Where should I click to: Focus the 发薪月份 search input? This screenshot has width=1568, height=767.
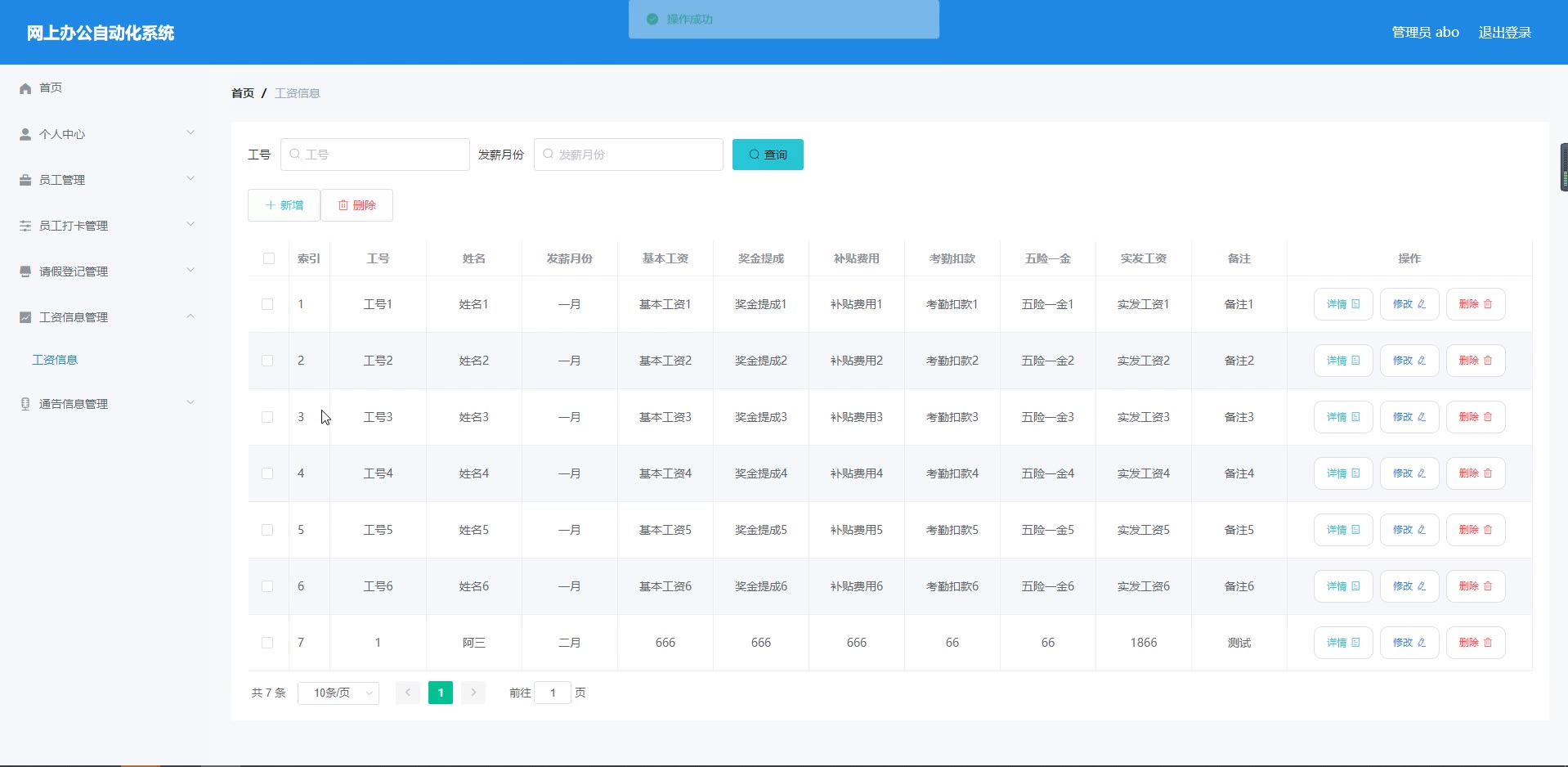click(629, 155)
